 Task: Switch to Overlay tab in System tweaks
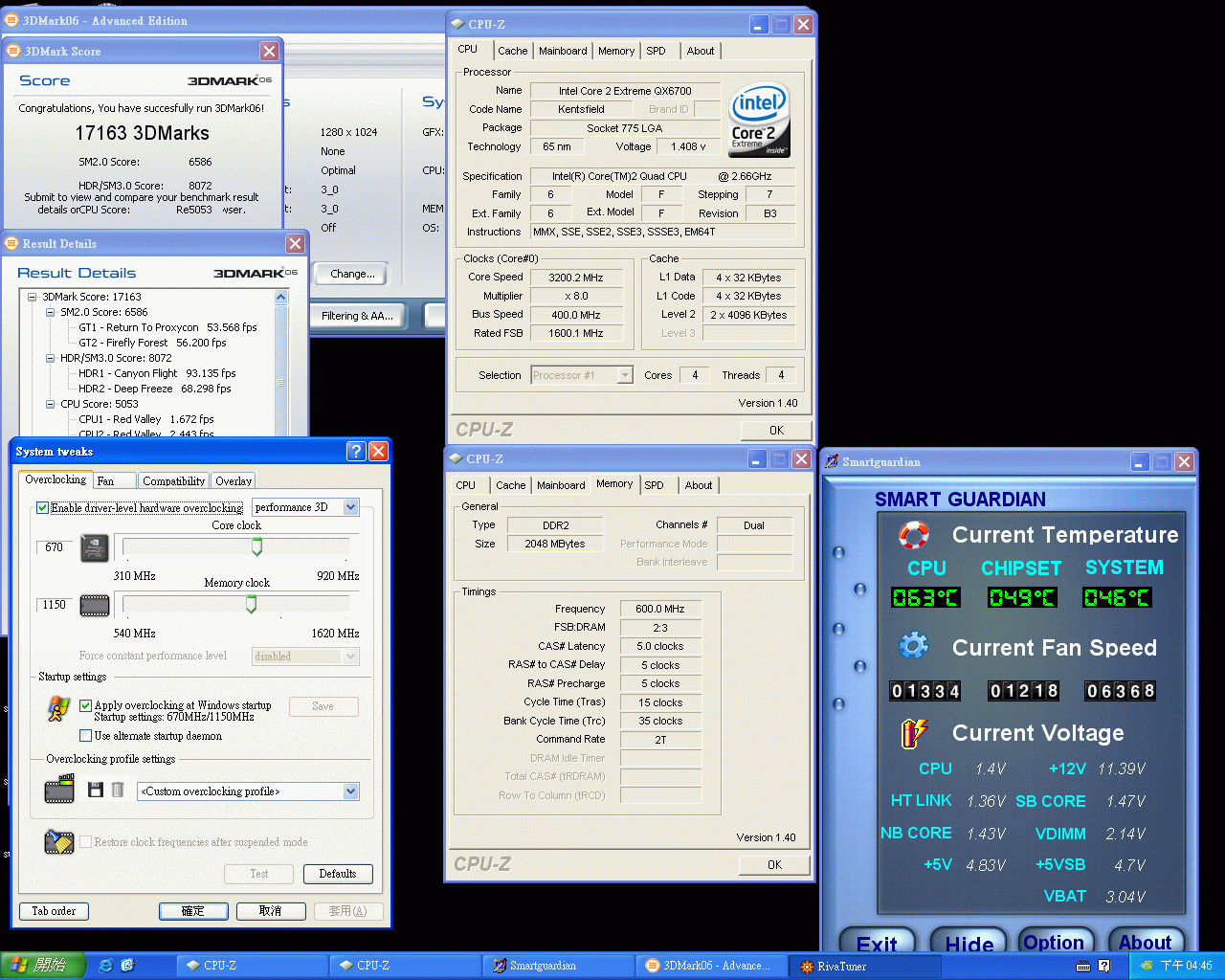[x=234, y=481]
